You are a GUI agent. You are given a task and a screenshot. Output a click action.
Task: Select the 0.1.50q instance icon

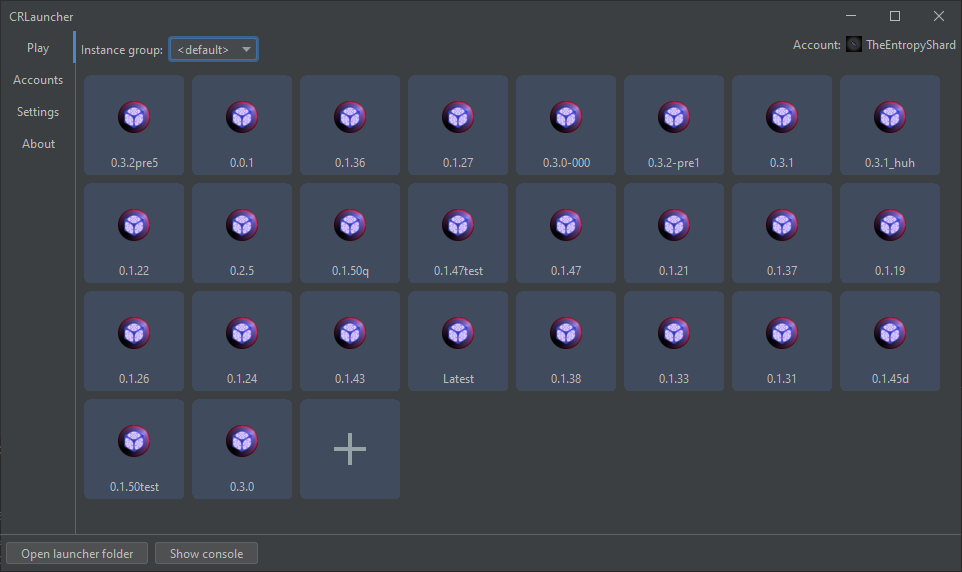pos(350,225)
